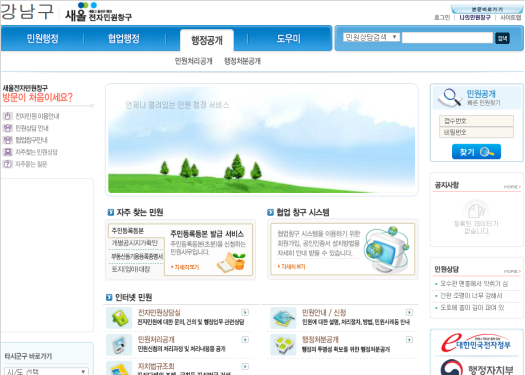Open the 오수전 맨홀에서 악취가 심 item
This screenshot has width=525, height=375.
click(x=474, y=284)
